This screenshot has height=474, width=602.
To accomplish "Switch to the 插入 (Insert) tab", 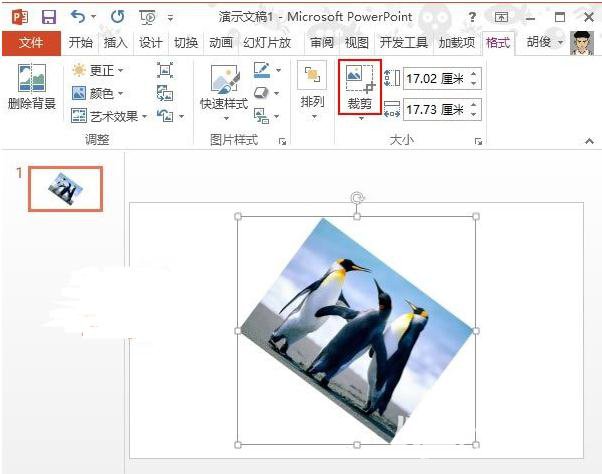I will (116, 43).
